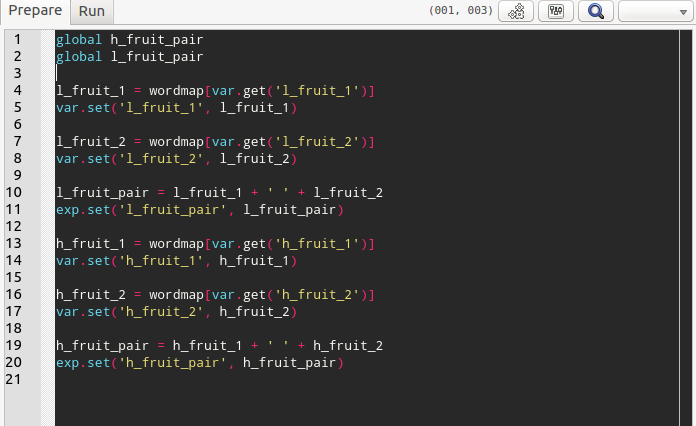The image size is (696, 426).
Task: Click line number 10 in the gutter
Action: pos(14,193)
